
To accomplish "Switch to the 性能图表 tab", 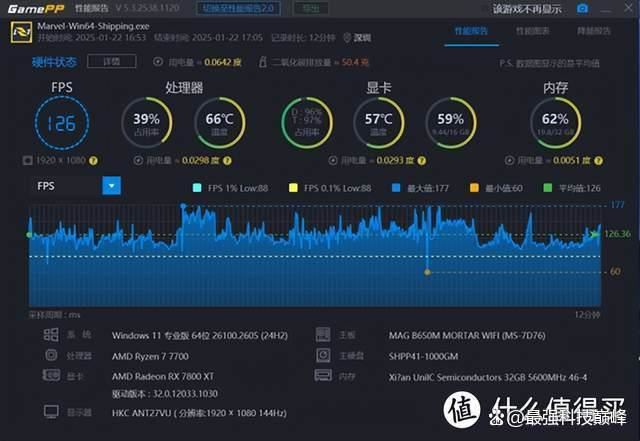I will click(531, 31).
